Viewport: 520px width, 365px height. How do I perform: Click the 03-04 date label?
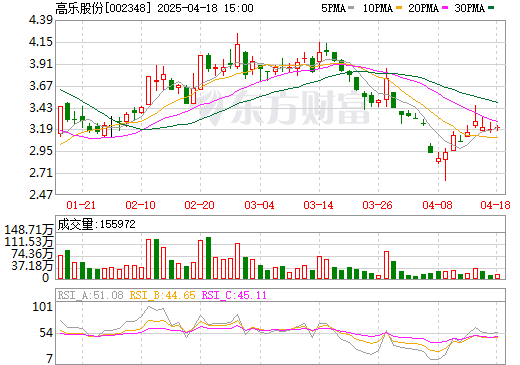[x=259, y=205]
